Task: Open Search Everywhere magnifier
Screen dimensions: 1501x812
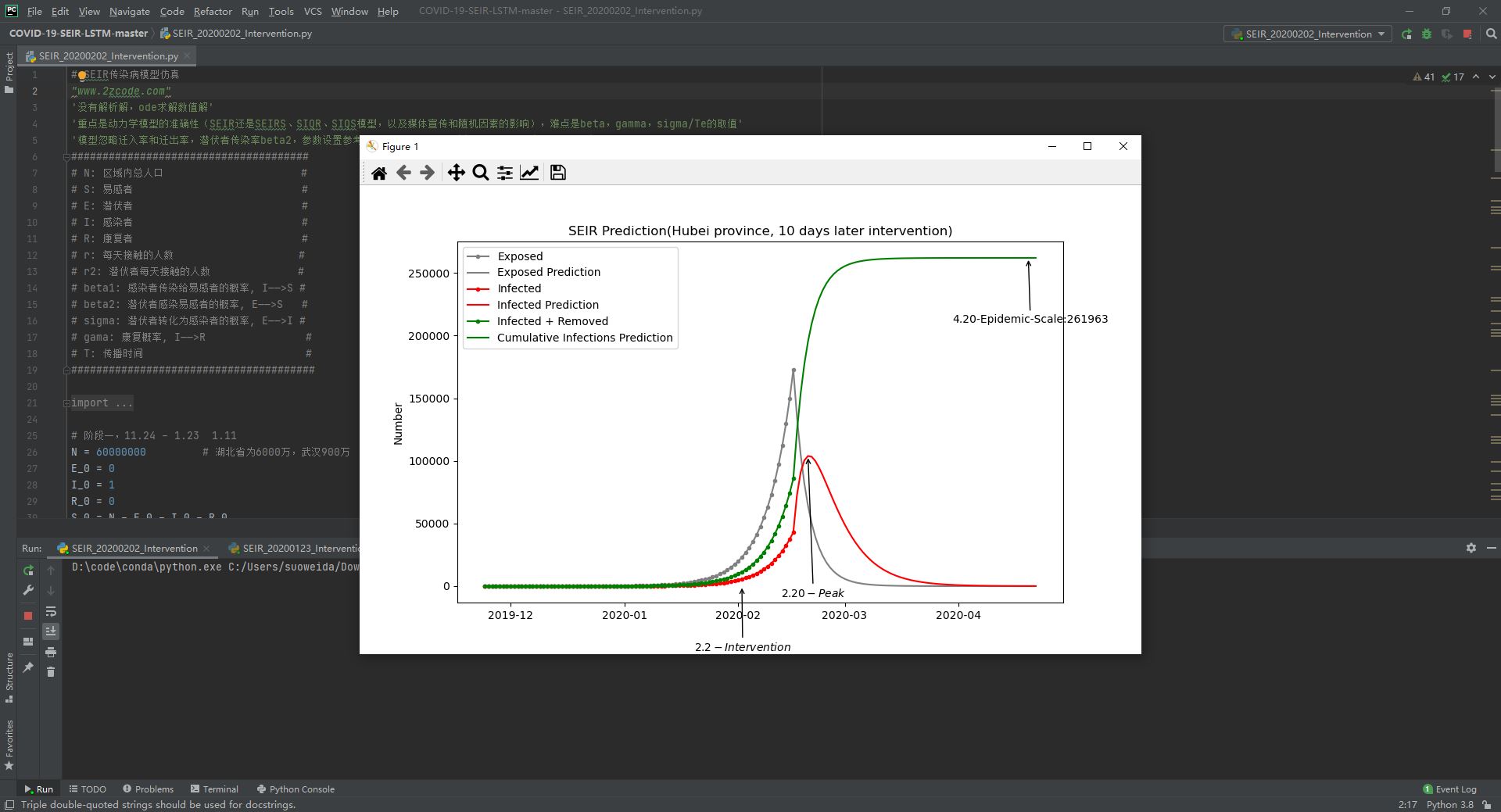Action: coord(1491,34)
